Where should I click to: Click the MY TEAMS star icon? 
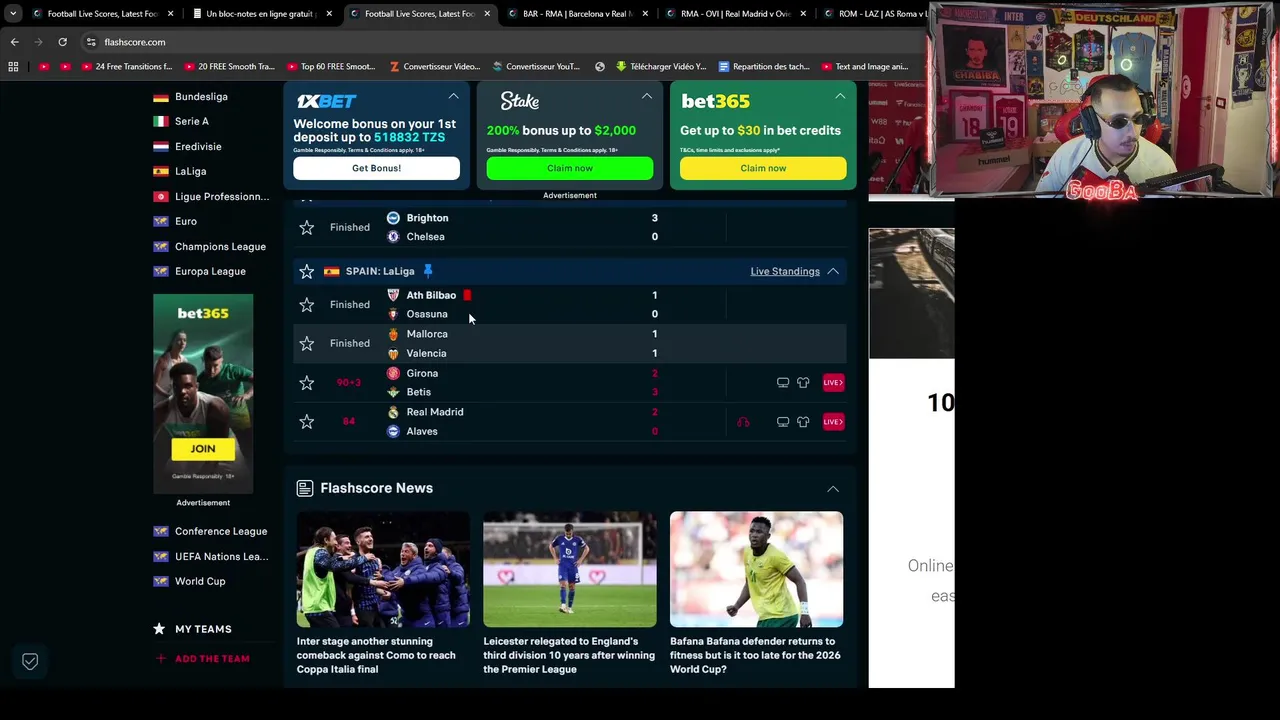159,629
